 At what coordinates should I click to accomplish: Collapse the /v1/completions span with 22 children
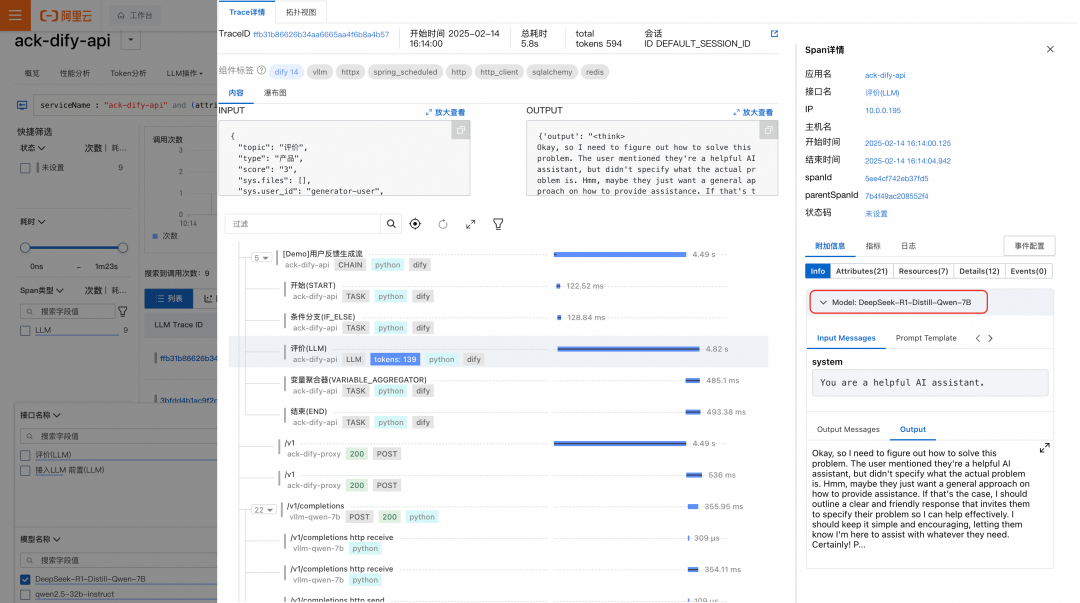(262, 509)
